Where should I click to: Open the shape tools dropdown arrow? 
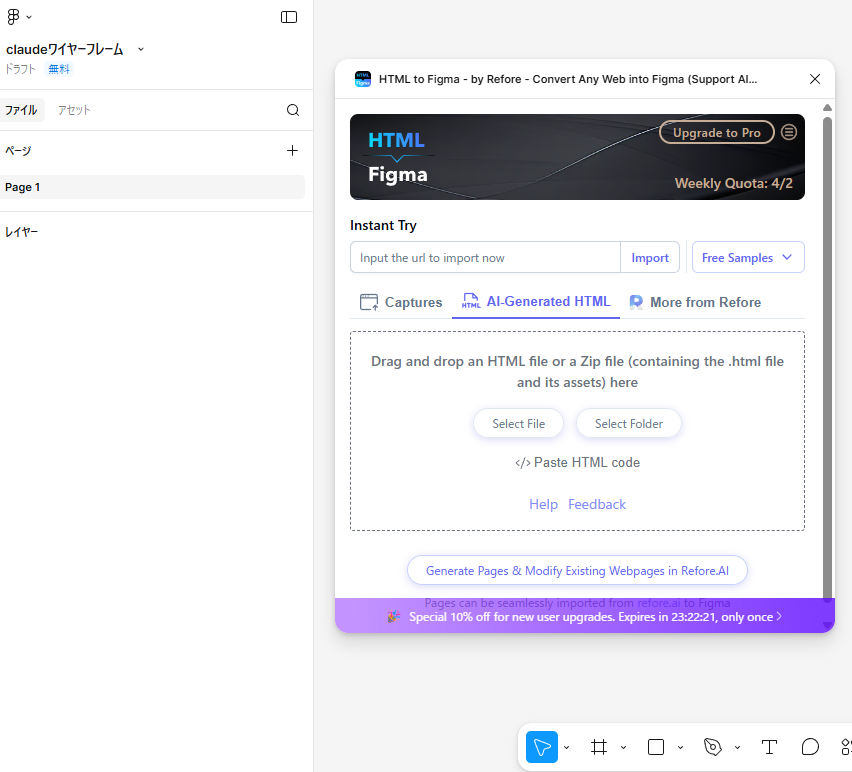pos(681,747)
